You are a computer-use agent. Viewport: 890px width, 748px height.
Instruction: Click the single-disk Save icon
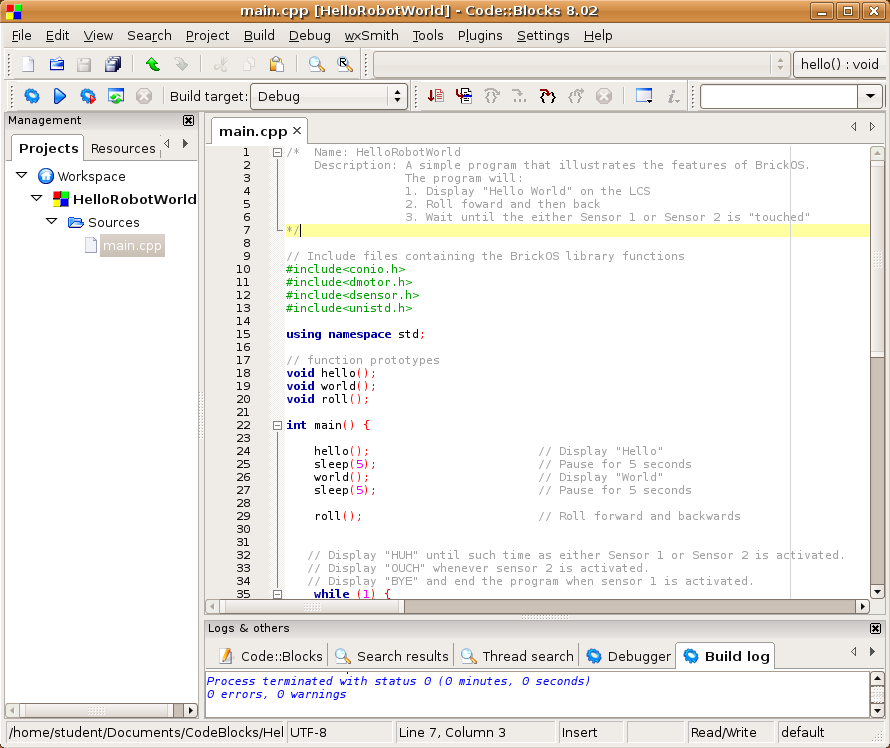click(84, 64)
